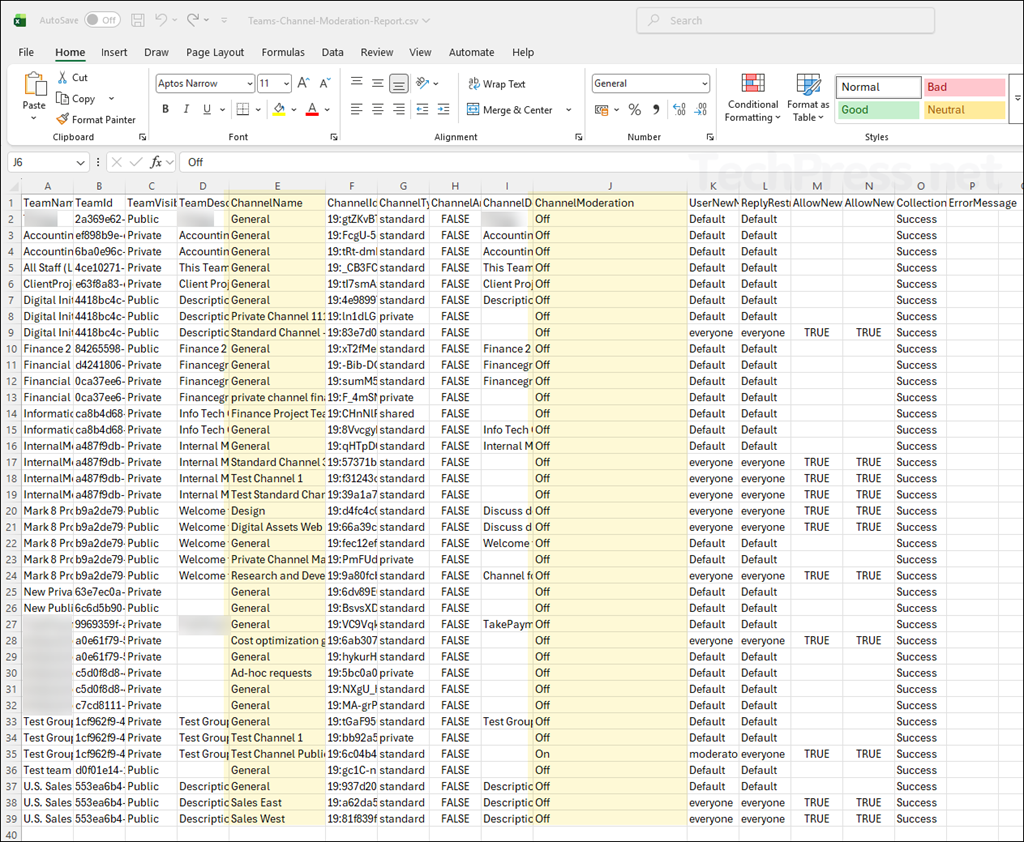Center text horizontally
1024x842 pixels.
click(x=377, y=109)
